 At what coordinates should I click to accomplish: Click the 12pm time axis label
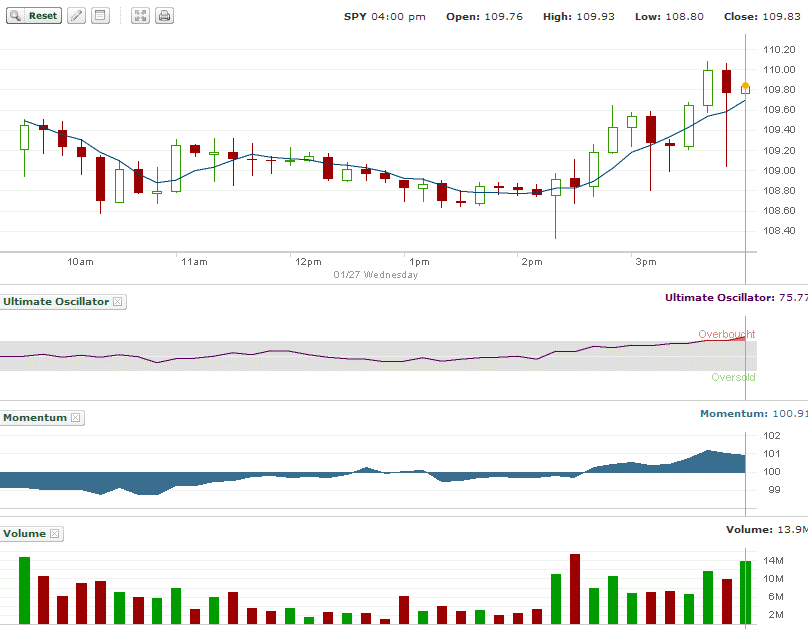[x=308, y=262]
